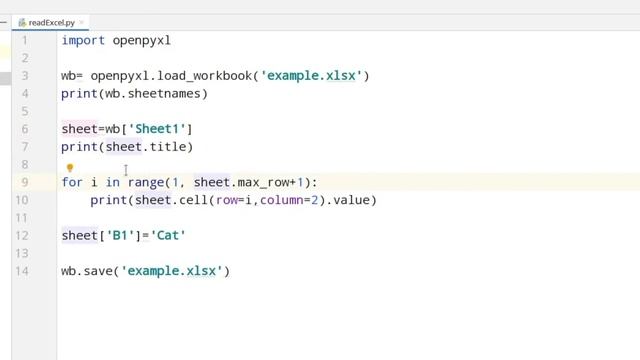The height and width of the screenshot is (360, 640).
Task: Click line number 9 in the gutter
Action: (x=24, y=182)
